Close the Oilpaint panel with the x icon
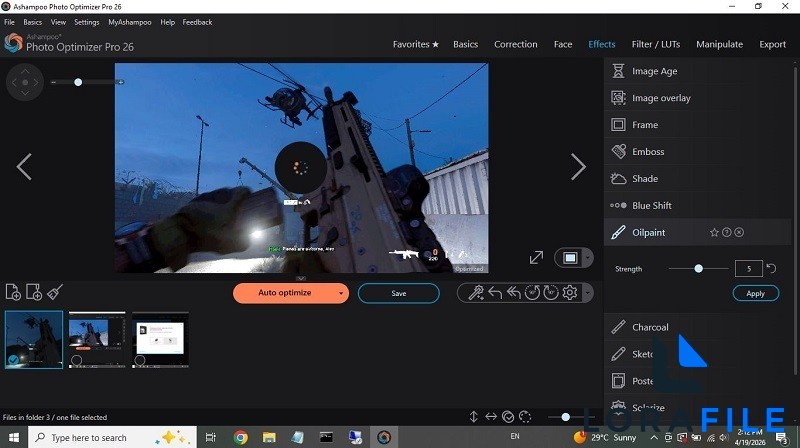The image size is (800, 448). coord(739,232)
